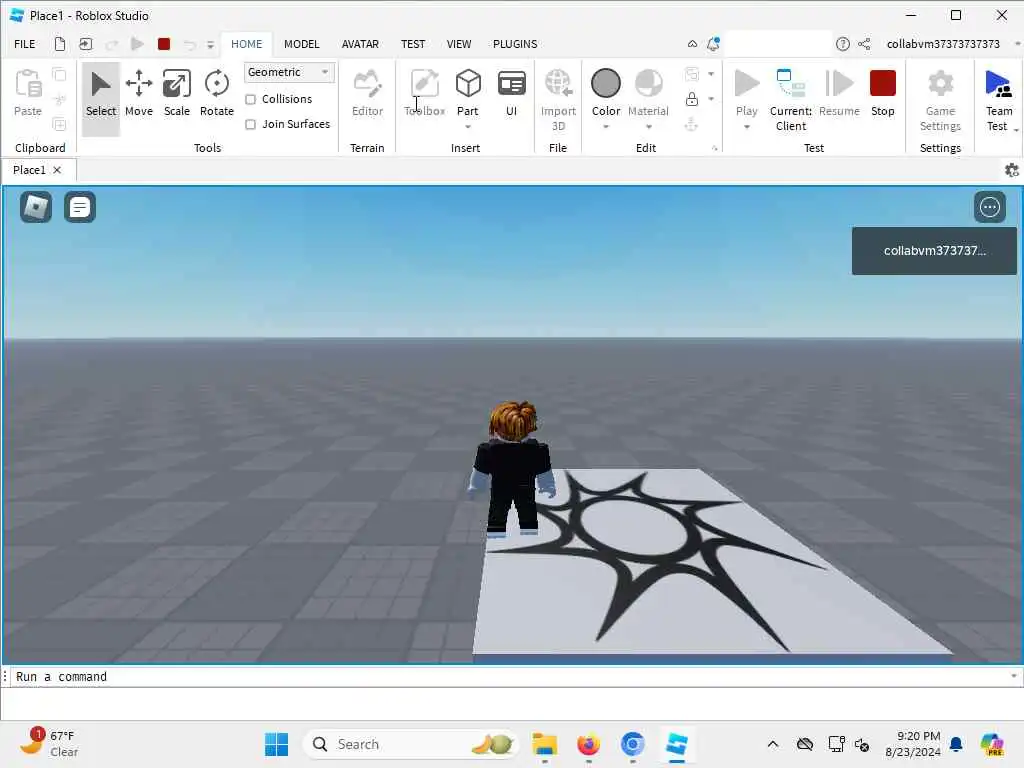Expand the Material dropdown arrow

pyautogui.click(x=648, y=127)
